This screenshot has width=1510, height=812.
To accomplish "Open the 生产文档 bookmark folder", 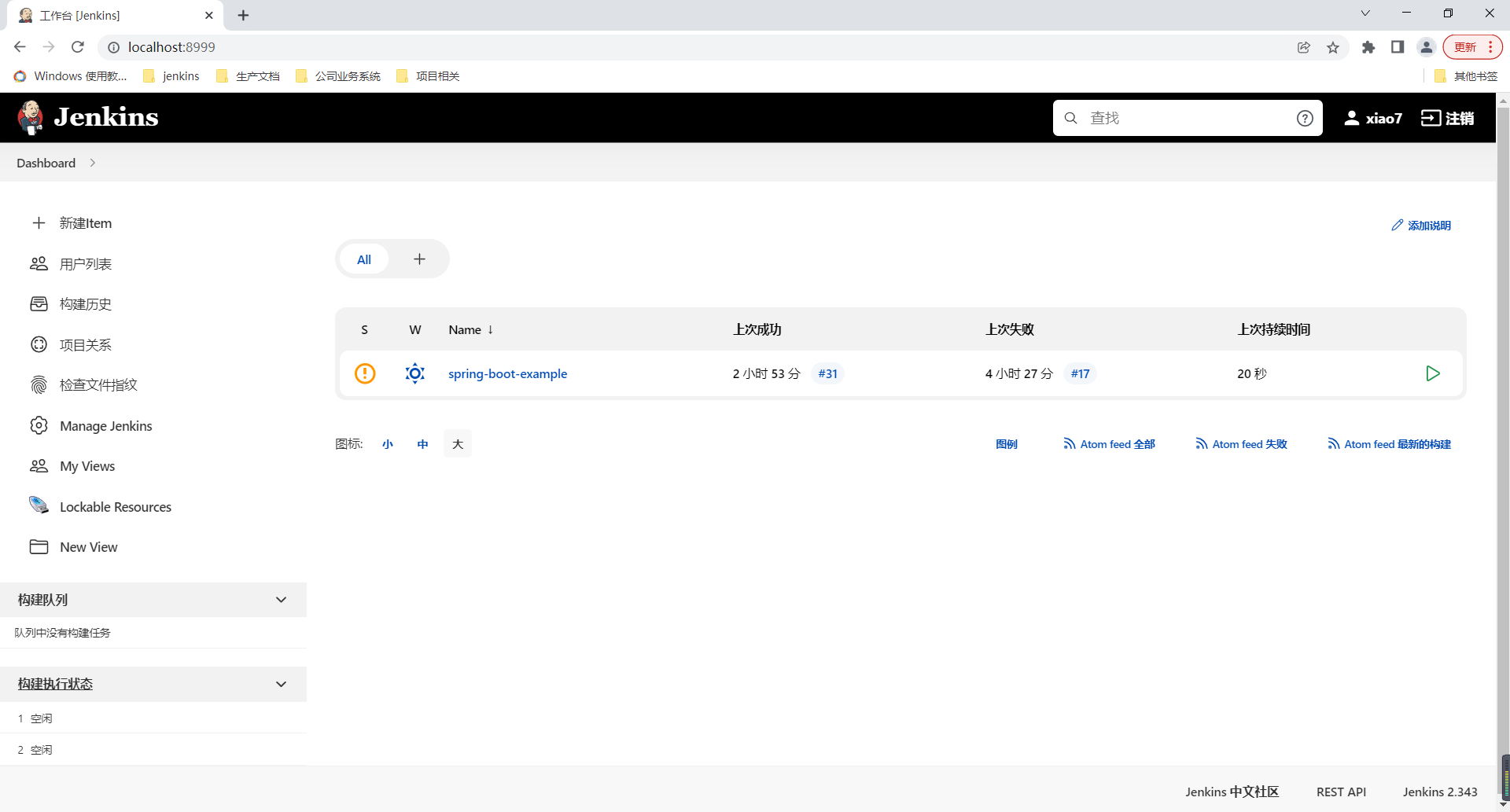I will [248, 76].
